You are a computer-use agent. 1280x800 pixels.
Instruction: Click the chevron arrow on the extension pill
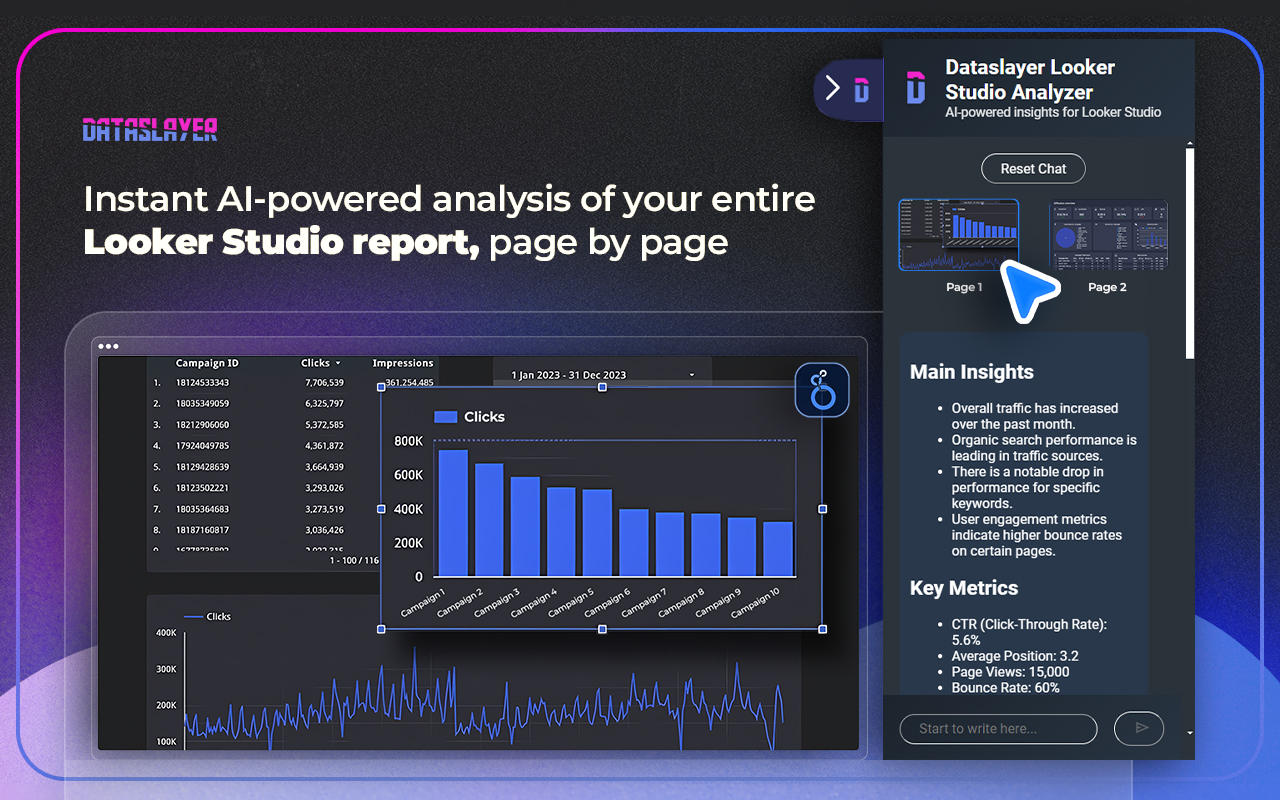(x=833, y=88)
